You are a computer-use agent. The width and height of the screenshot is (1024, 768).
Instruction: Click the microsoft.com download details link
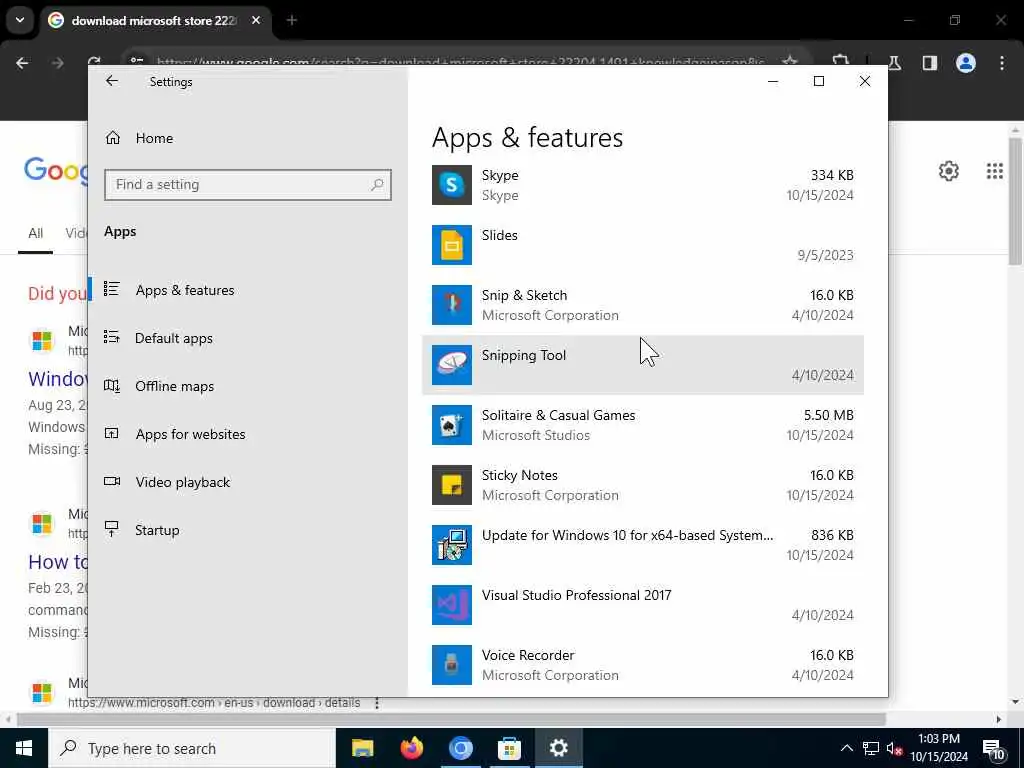(x=214, y=703)
